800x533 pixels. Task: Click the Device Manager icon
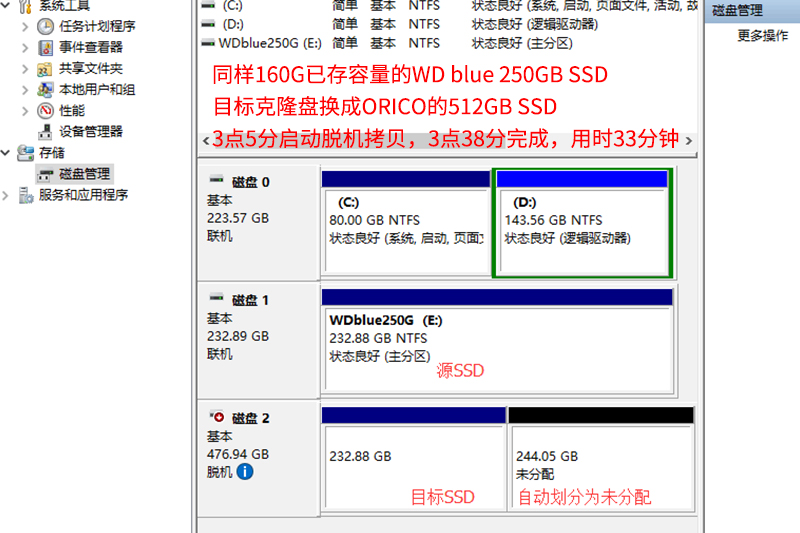[x=45, y=132]
